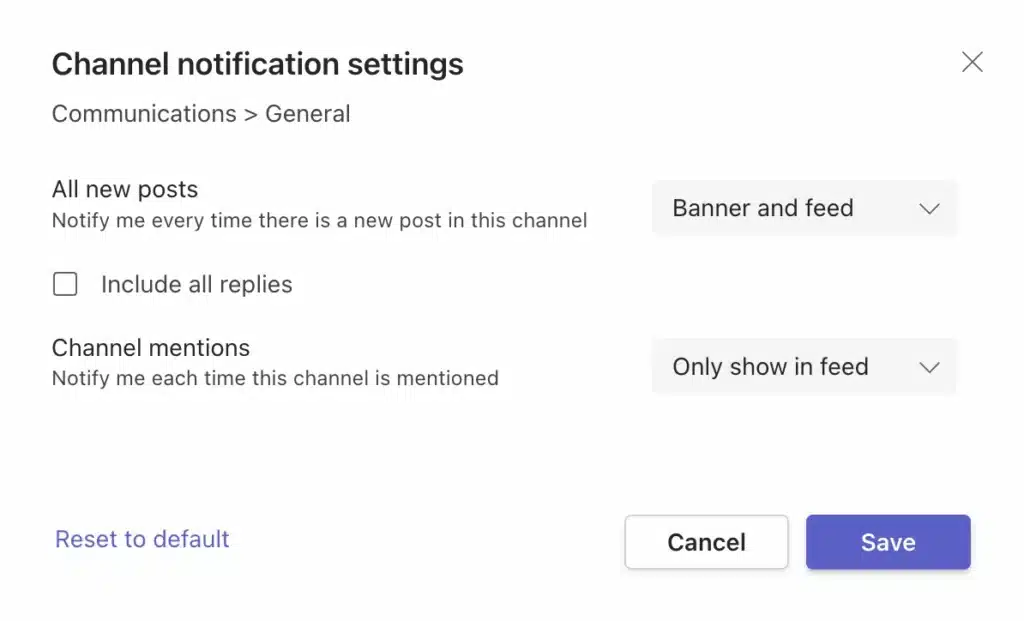This screenshot has height=621, width=1024.
Task: Close the Channel notification settings dialog
Action: (972, 63)
